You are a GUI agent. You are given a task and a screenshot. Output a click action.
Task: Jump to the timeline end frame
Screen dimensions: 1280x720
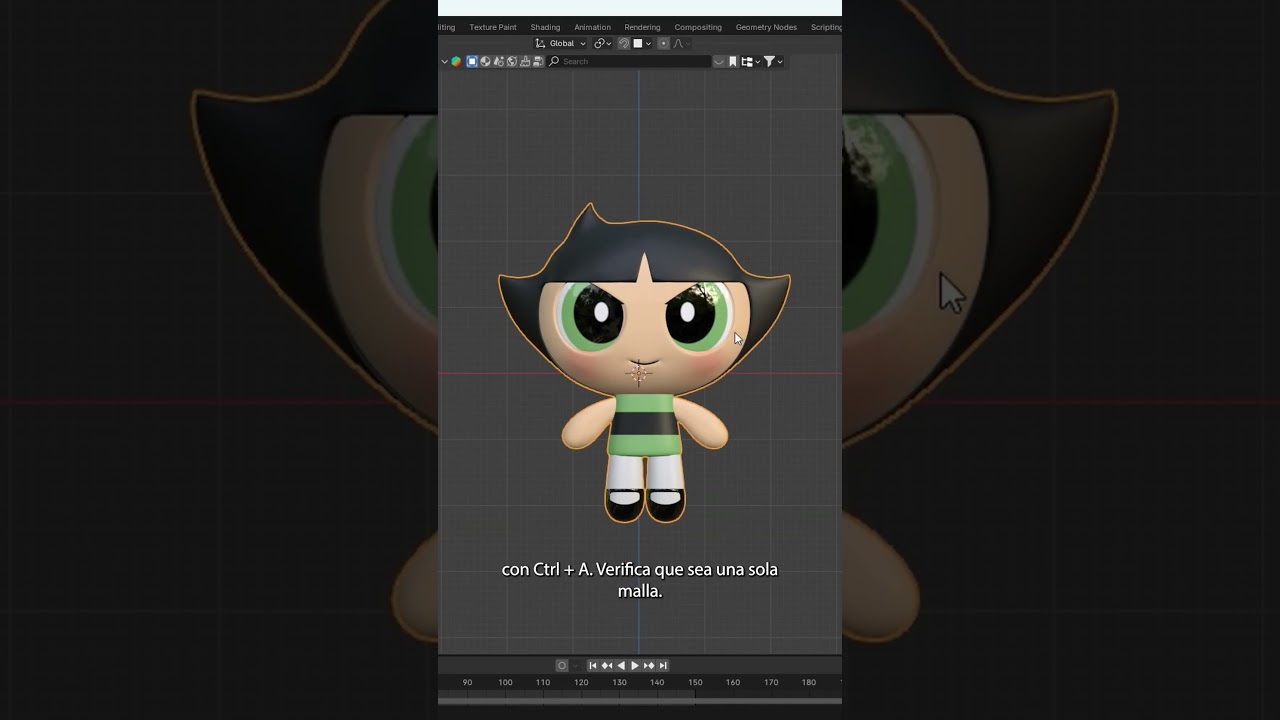click(x=663, y=665)
